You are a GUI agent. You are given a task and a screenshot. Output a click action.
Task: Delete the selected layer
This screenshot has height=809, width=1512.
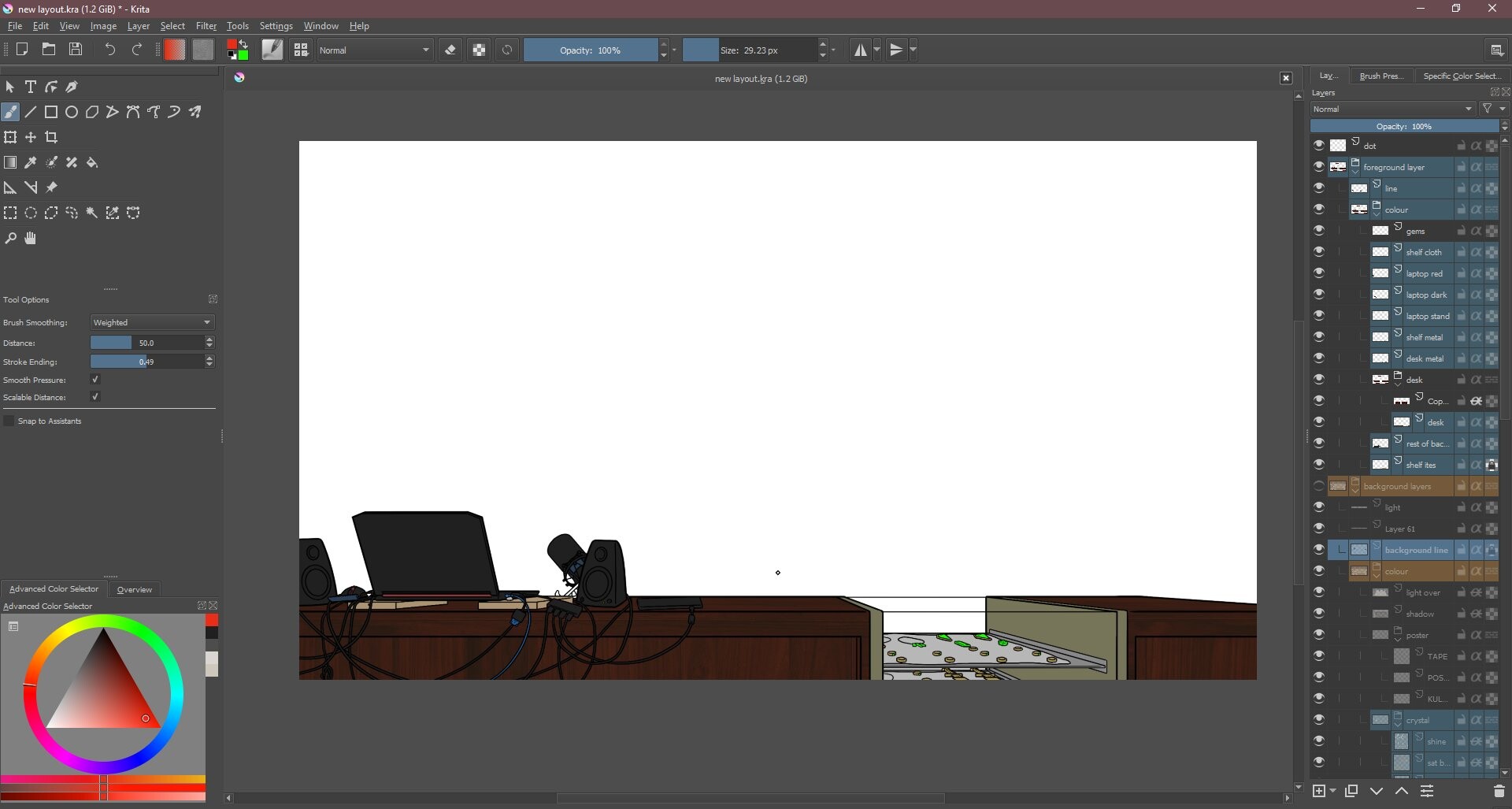(x=1498, y=791)
